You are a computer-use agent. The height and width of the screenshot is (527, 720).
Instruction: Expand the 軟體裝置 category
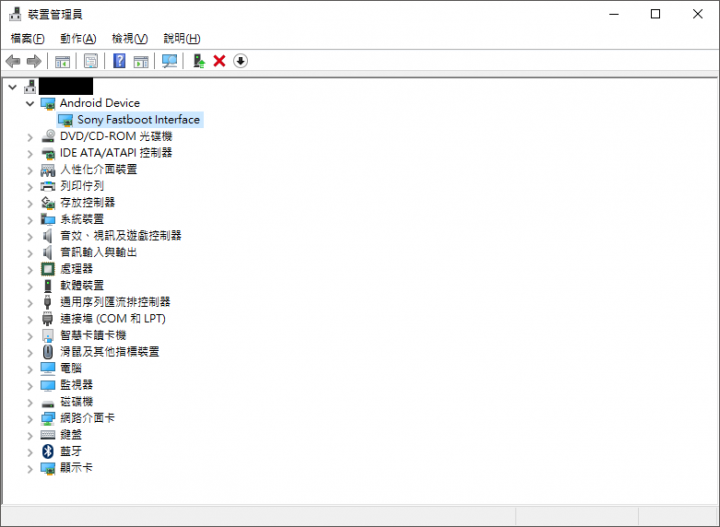(x=30, y=286)
